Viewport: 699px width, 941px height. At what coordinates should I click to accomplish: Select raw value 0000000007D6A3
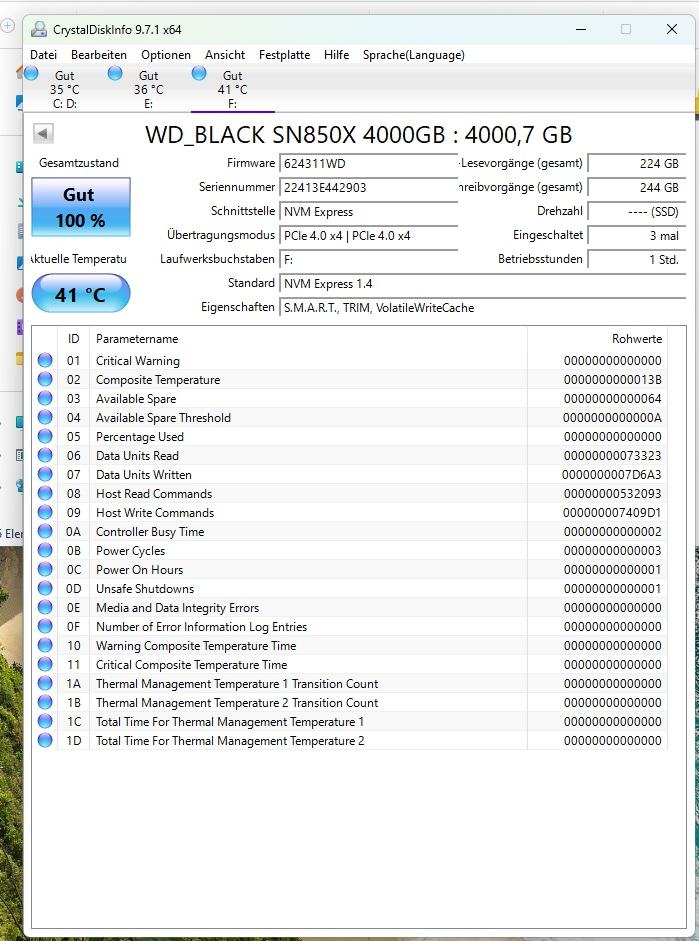click(x=612, y=475)
